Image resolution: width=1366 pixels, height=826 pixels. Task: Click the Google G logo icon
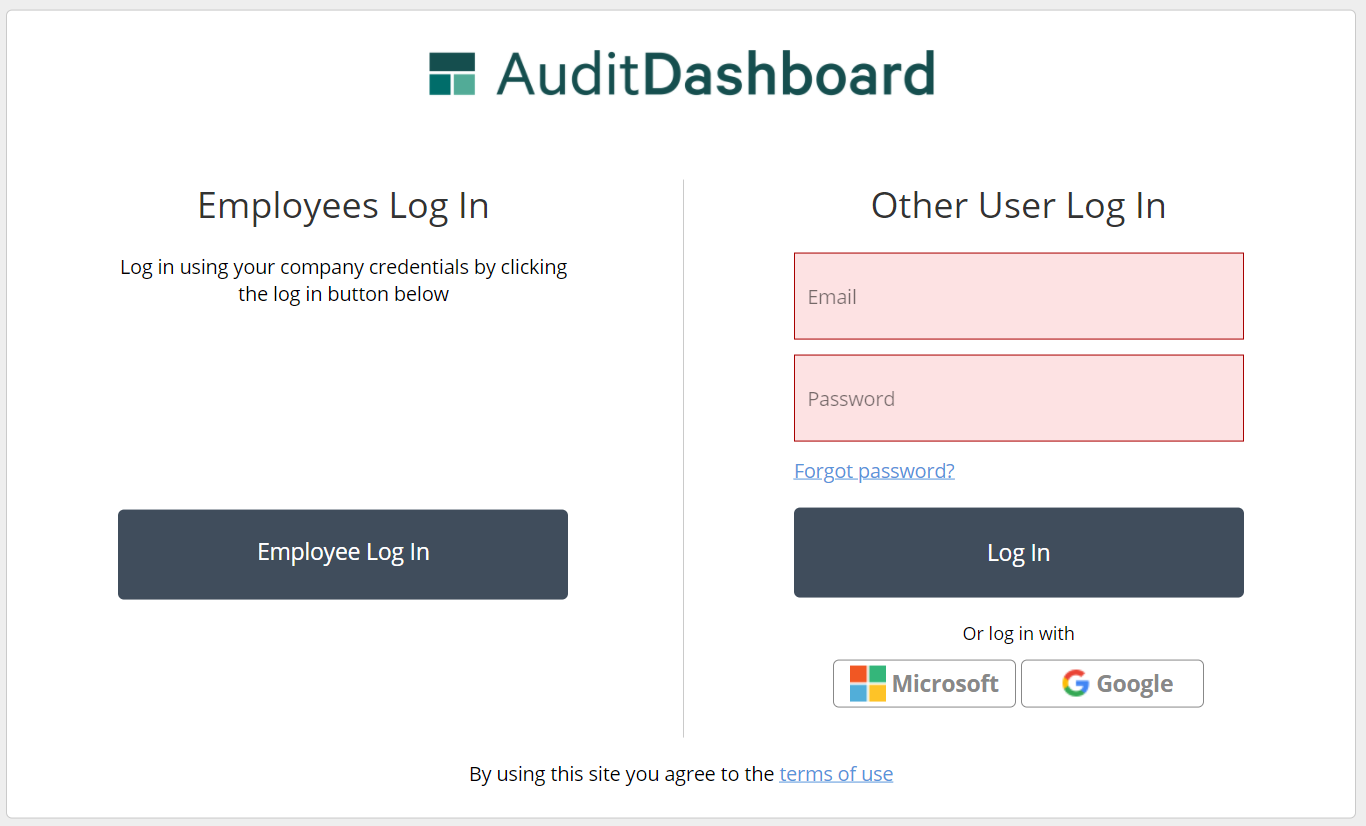(x=1075, y=684)
